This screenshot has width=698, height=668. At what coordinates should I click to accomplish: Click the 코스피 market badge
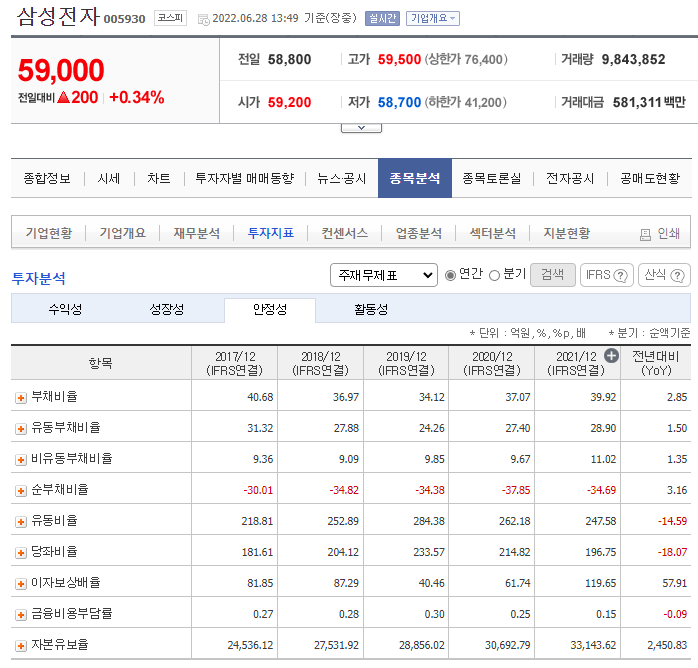(170, 18)
